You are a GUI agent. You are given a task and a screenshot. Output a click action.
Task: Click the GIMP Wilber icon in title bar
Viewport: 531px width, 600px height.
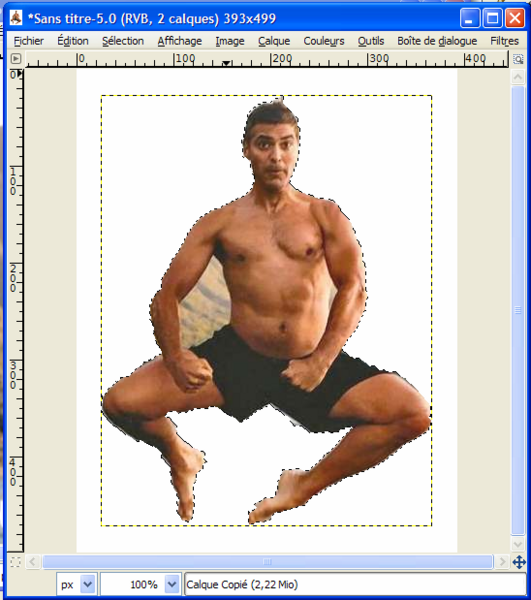16,18
